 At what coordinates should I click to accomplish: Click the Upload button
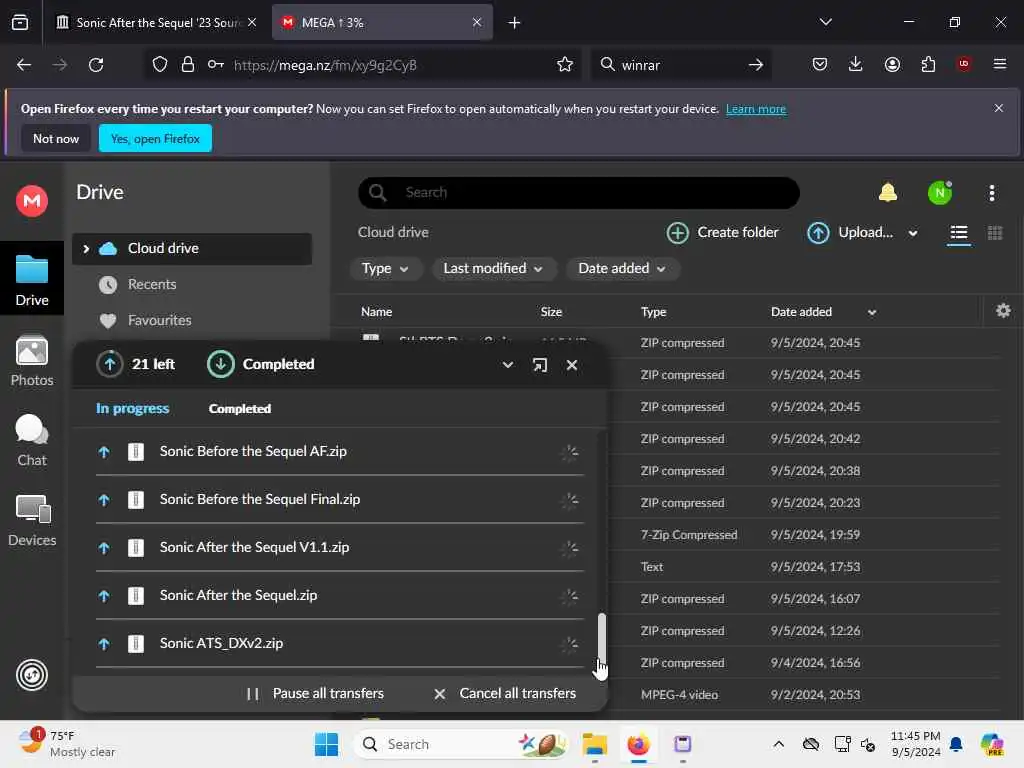(850, 232)
